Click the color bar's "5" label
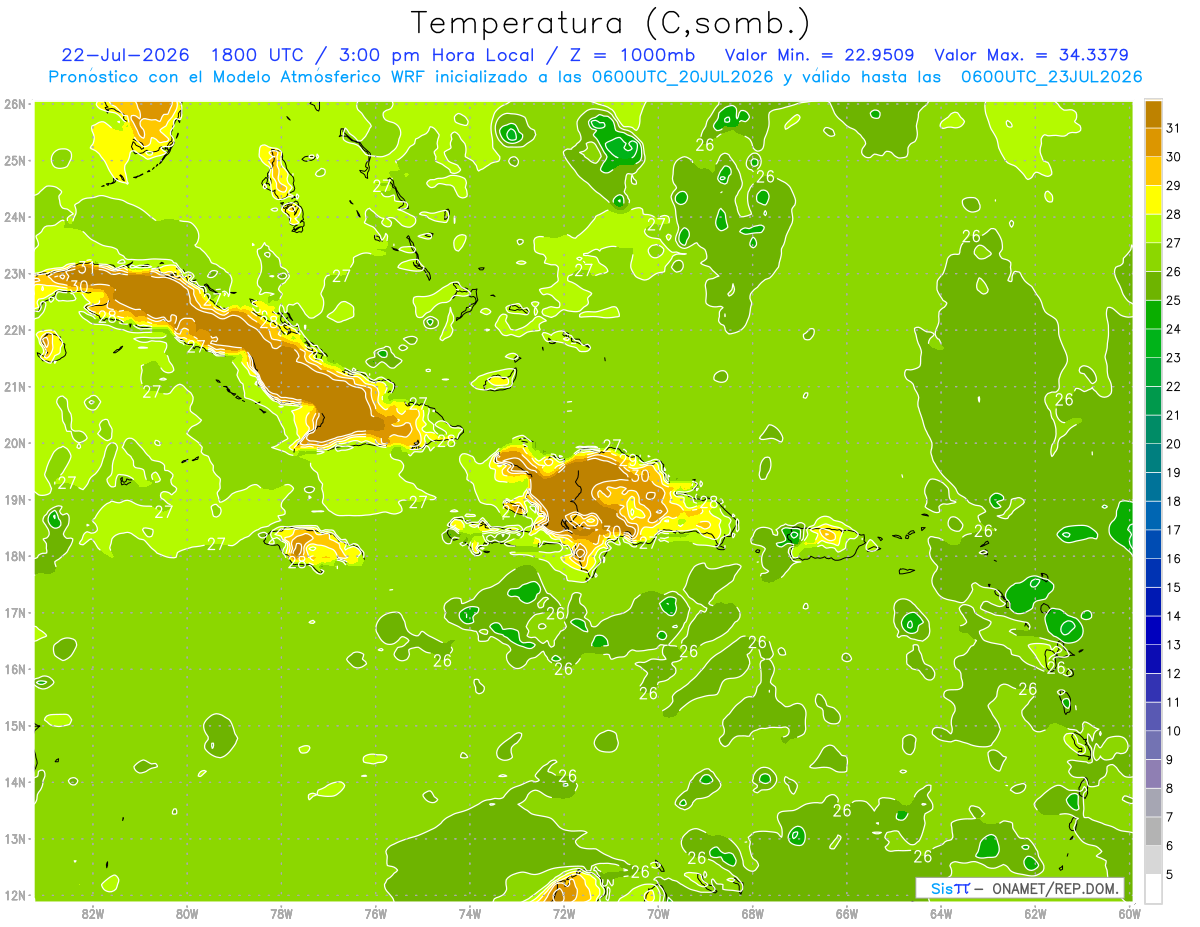Screen dimensions: 1200x927 click(x=1170, y=874)
